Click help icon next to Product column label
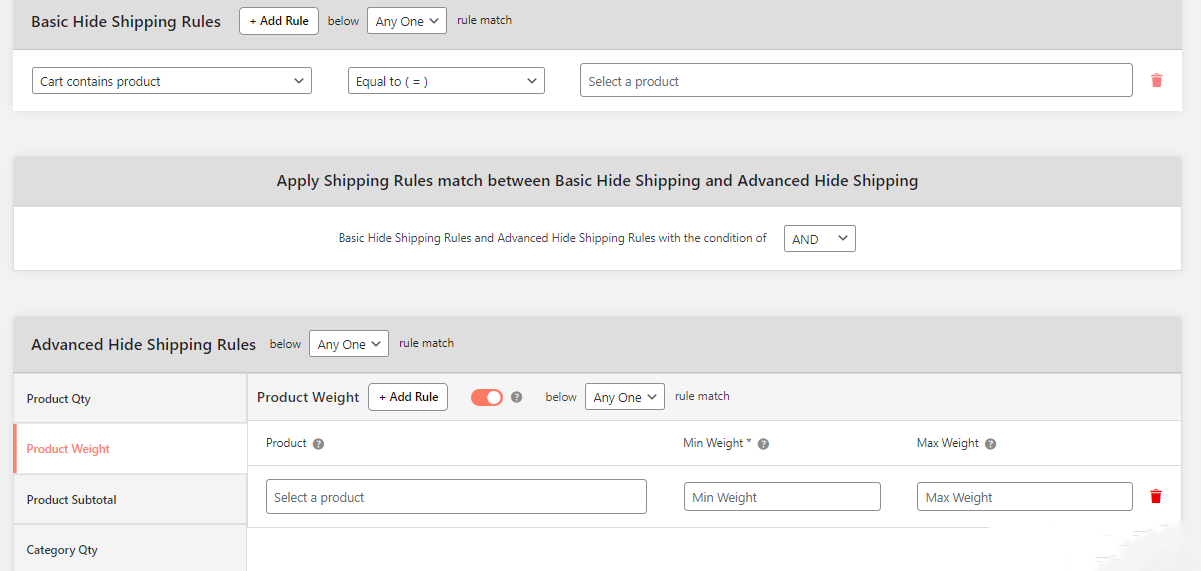The height and width of the screenshot is (571, 1201). point(318,444)
